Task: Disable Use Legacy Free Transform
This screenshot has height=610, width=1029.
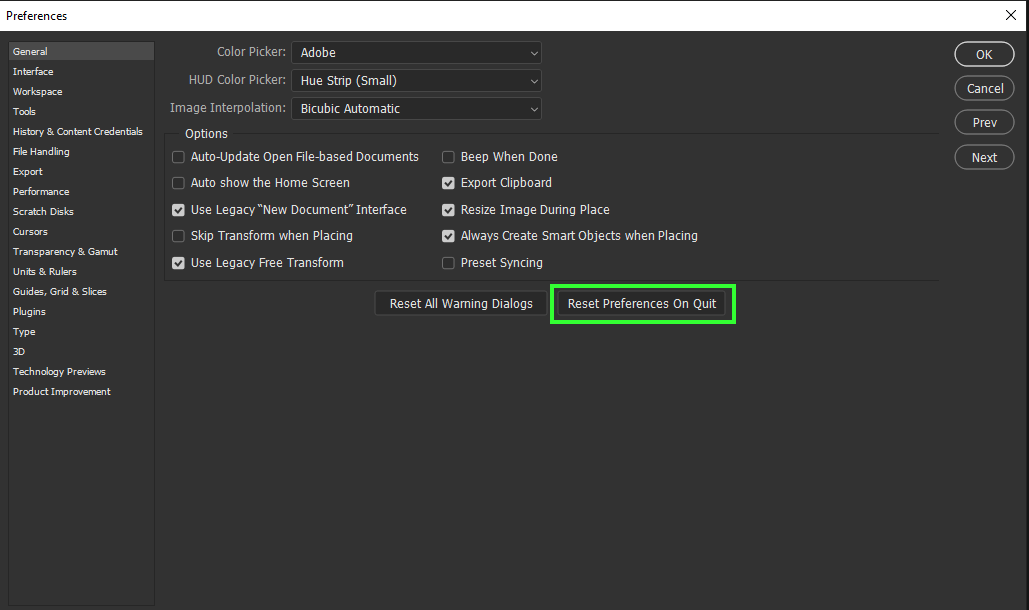Action: [178, 262]
